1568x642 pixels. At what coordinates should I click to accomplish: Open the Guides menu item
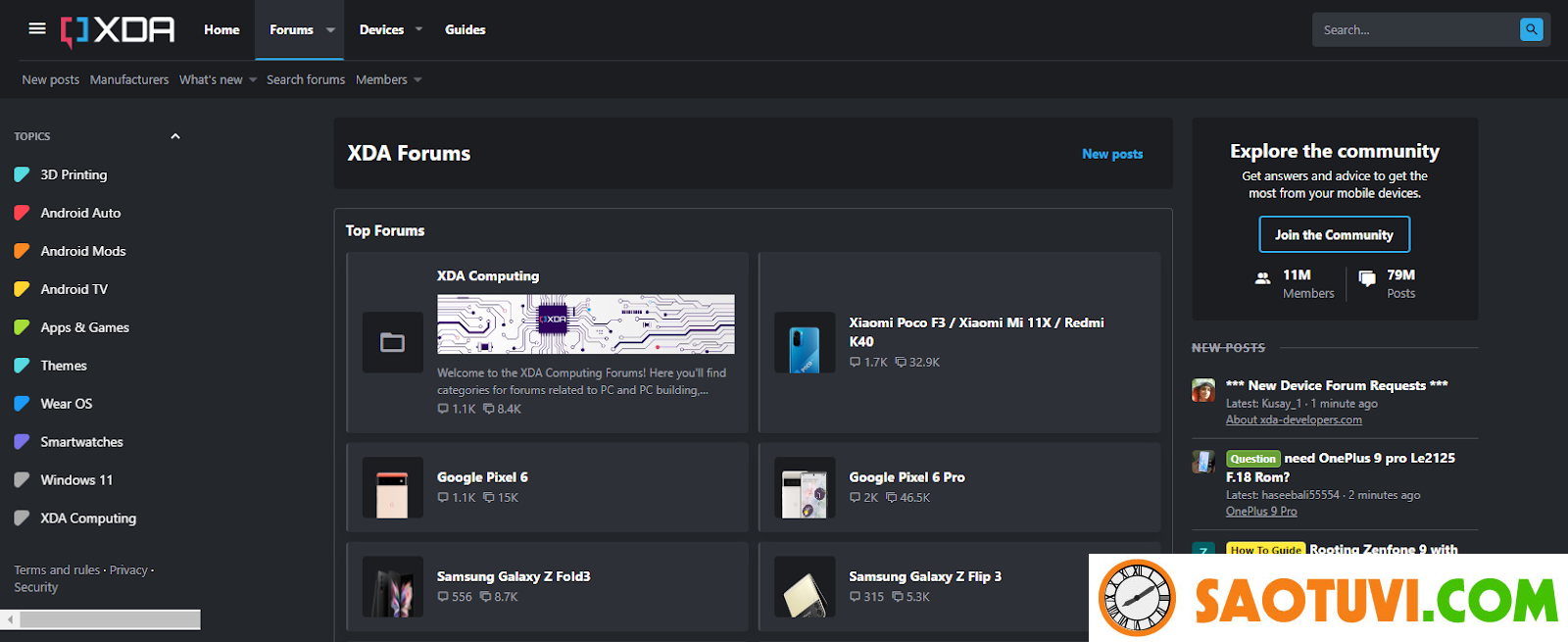click(x=465, y=29)
